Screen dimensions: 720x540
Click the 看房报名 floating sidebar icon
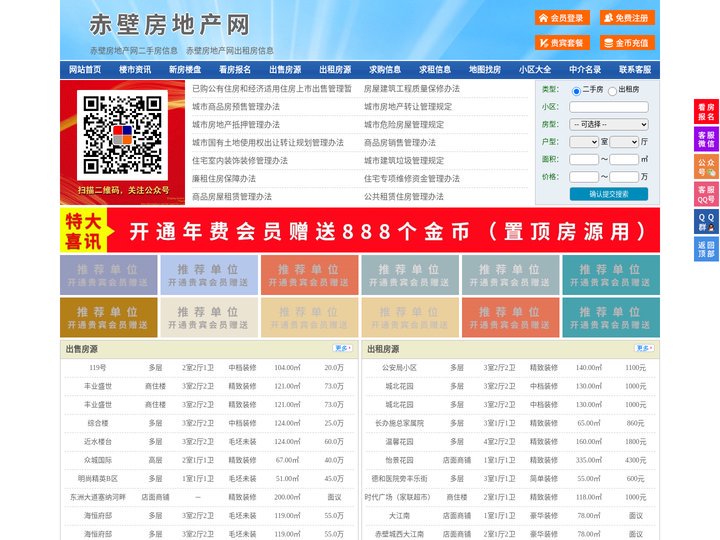click(706, 112)
